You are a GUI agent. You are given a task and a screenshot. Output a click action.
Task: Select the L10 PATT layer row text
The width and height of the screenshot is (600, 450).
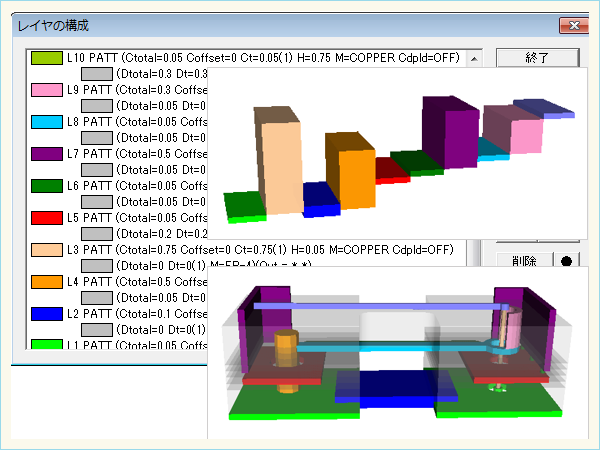click(262, 58)
